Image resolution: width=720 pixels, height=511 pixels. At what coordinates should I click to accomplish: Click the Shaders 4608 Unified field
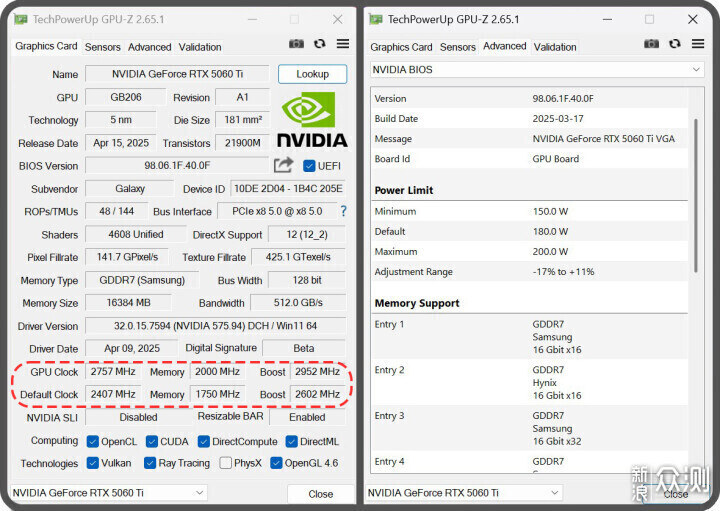click(136, 234)
